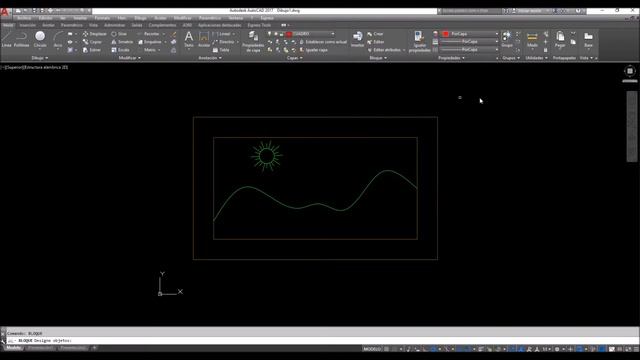Activate the Girar (rotate) command
This screenshot has width=640, height=360.
coord(119,34)
